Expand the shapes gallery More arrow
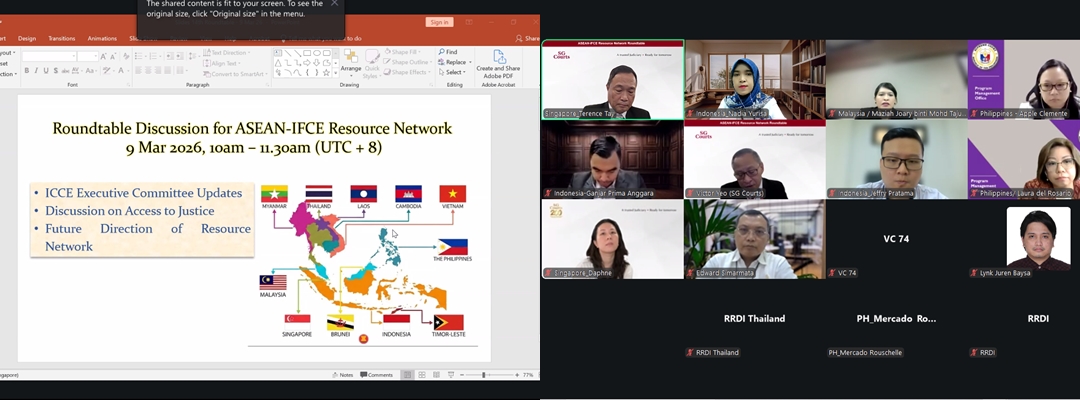The image size is (1080, 400). tap(335, 73)
